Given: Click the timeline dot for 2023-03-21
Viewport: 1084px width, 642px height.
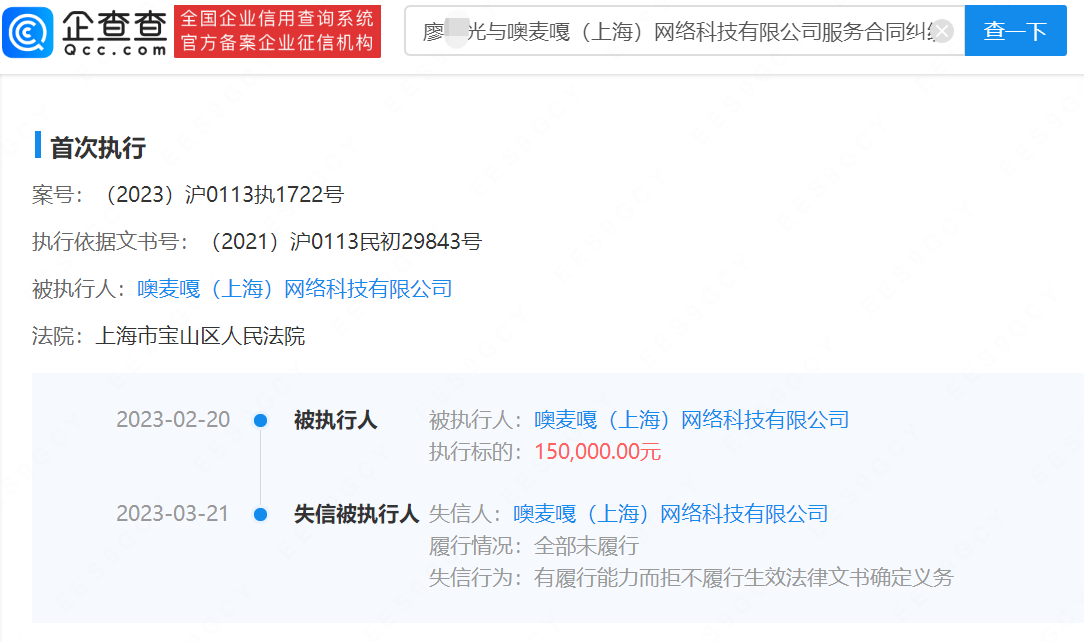Looking at the screenshot, I should (x=260, y=515).
